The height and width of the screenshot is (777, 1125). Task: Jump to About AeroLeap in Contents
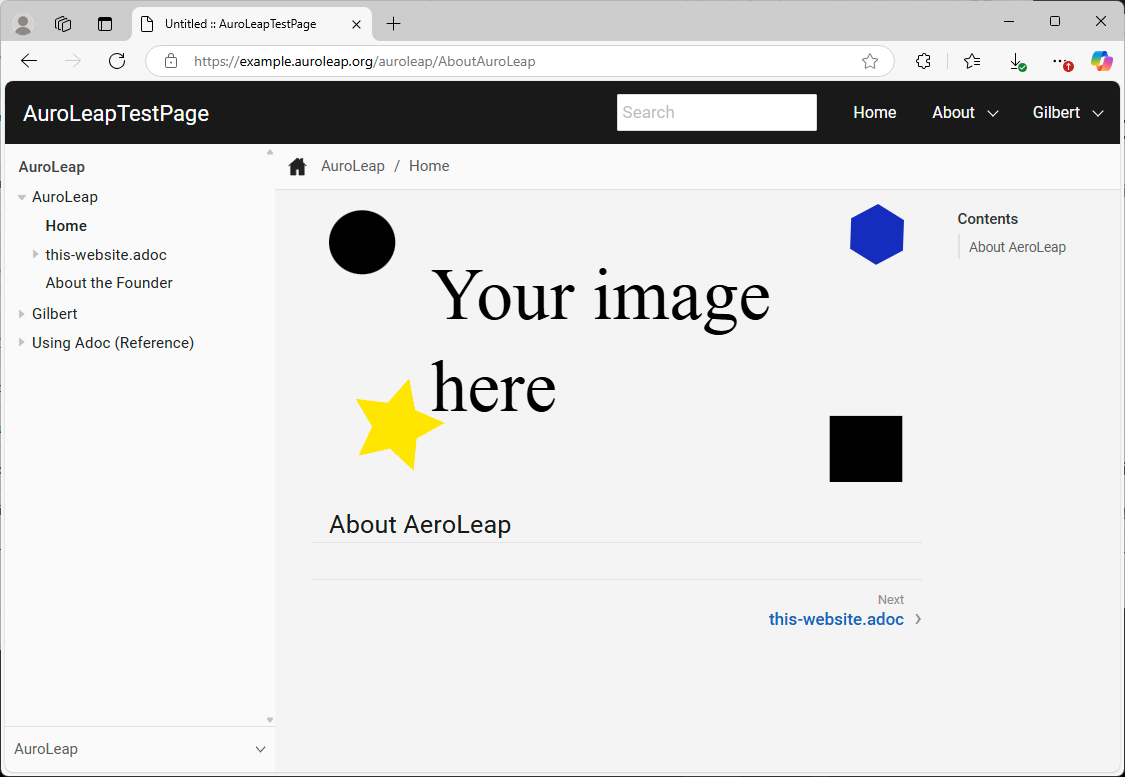(x=1017, y=247)
